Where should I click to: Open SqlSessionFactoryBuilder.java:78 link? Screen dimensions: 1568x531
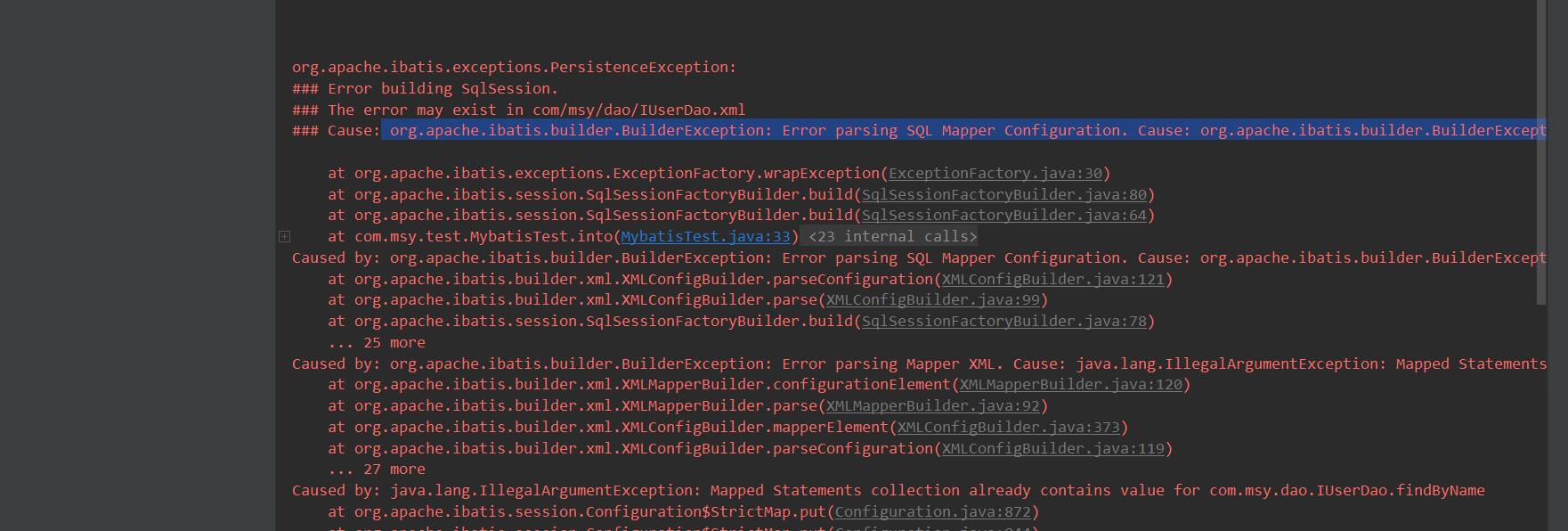pyautogui.click(x=1004, y=321)
